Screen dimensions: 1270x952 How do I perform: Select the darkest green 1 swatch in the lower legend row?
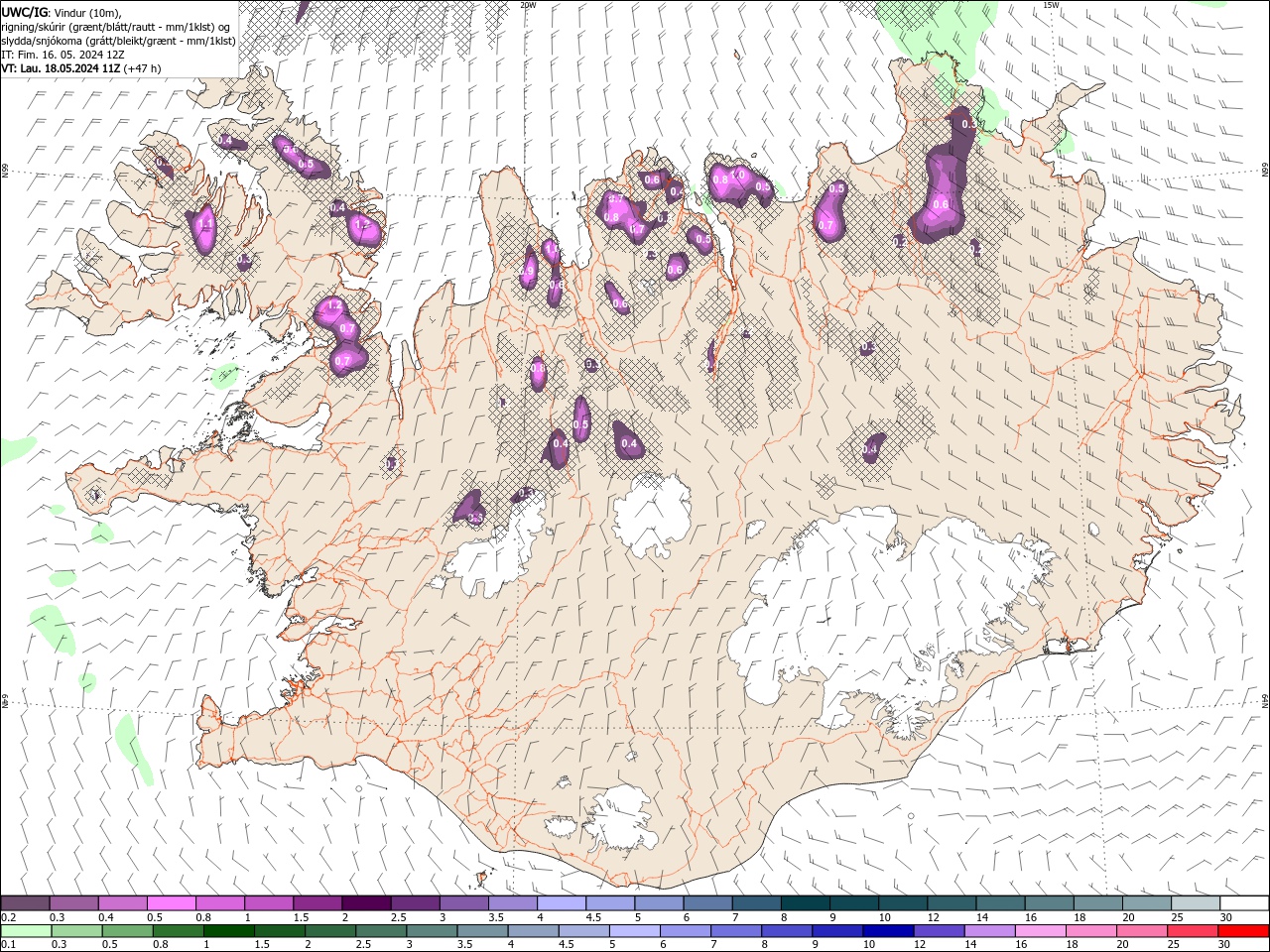coord(228,931)
